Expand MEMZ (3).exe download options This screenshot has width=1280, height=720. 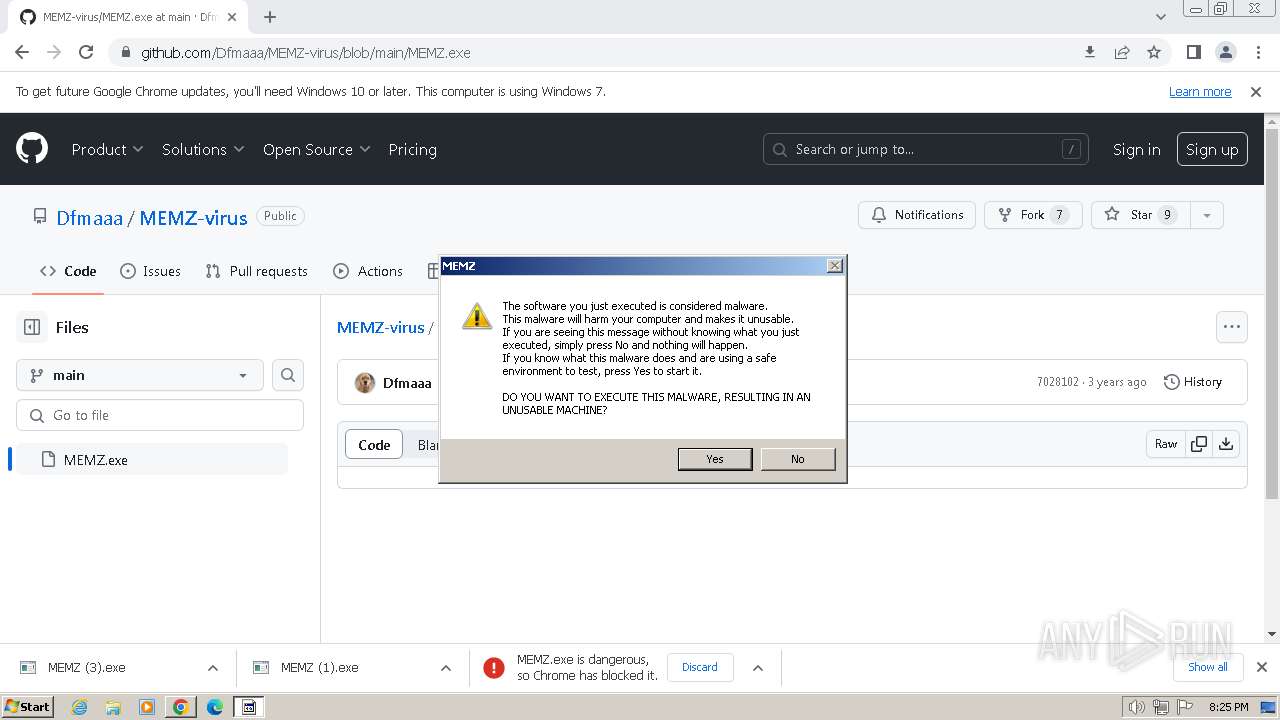(x=213, y=668)
